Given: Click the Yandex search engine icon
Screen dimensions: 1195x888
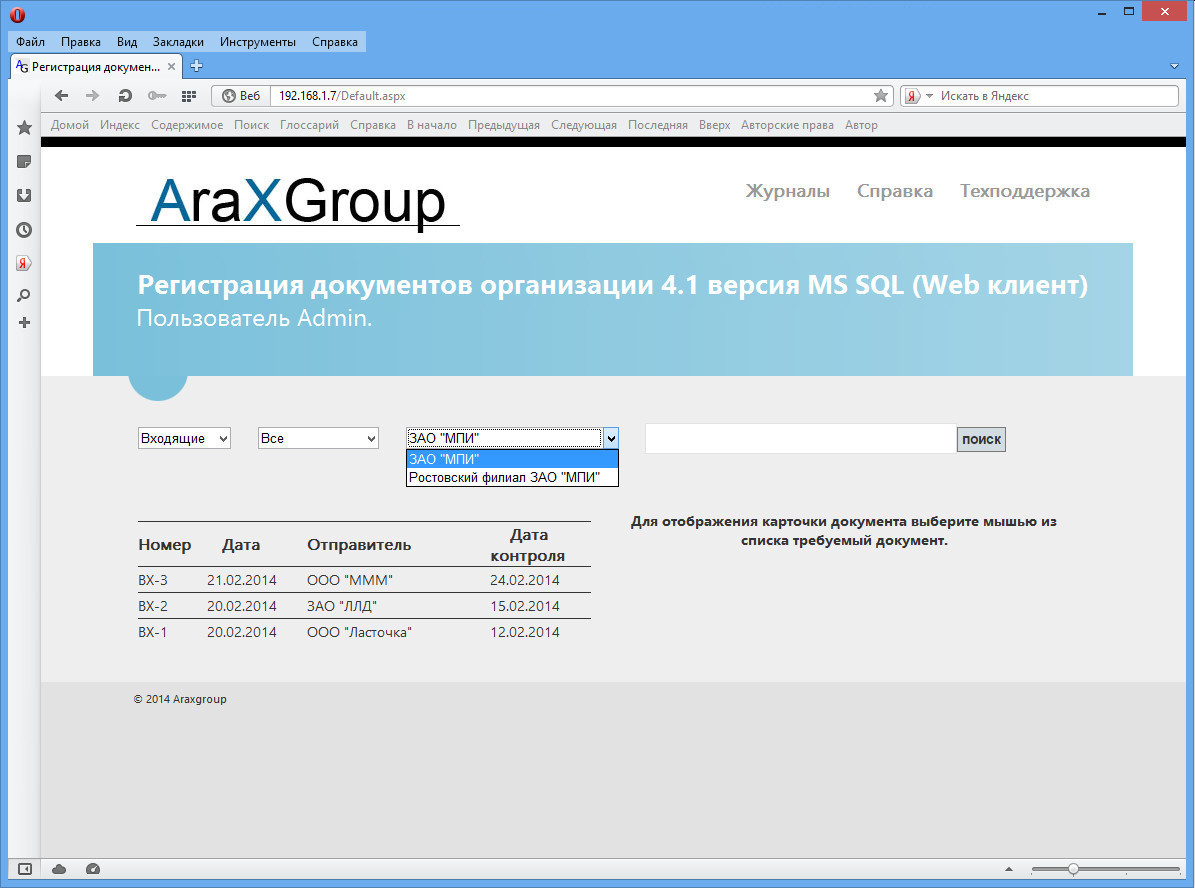Looking at the screenshot, I should tap(911, 96).
